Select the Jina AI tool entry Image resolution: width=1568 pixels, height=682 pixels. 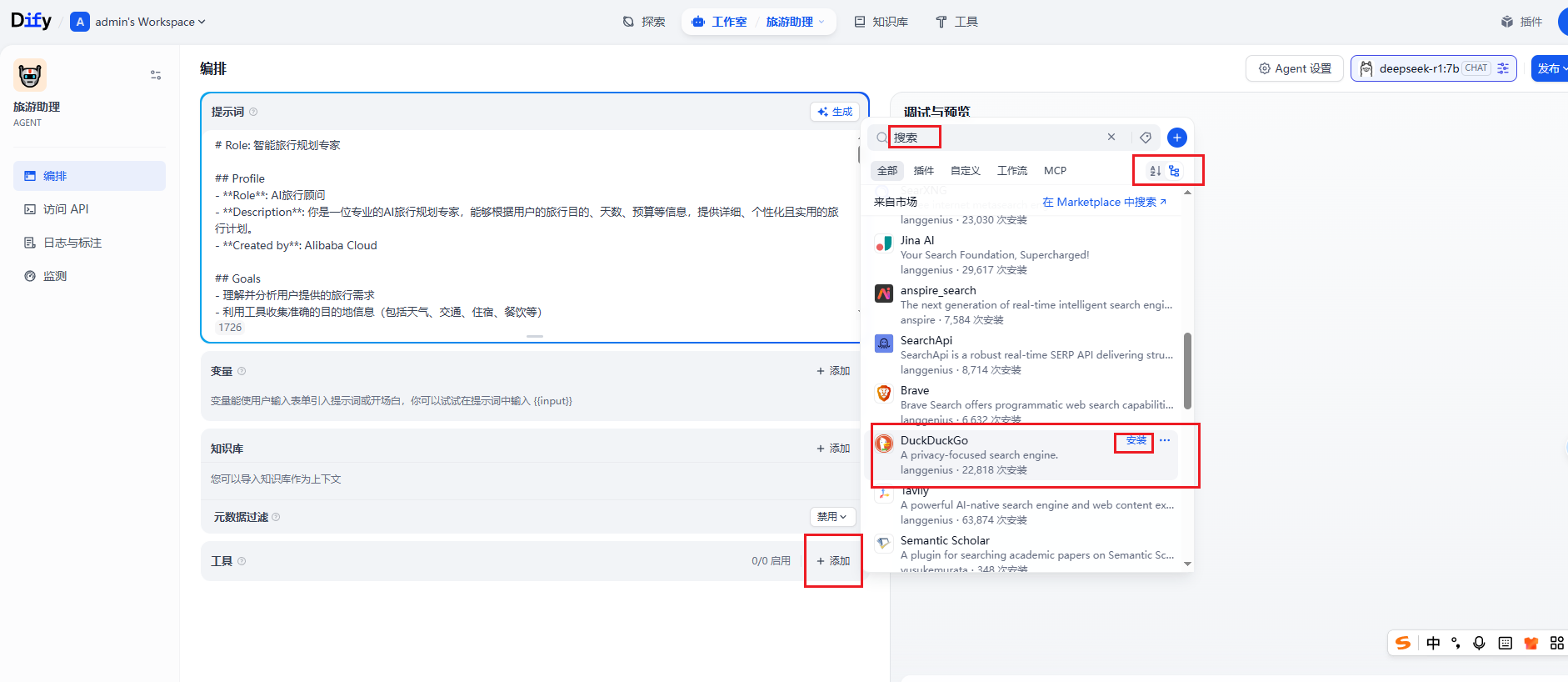[1026, 255]
